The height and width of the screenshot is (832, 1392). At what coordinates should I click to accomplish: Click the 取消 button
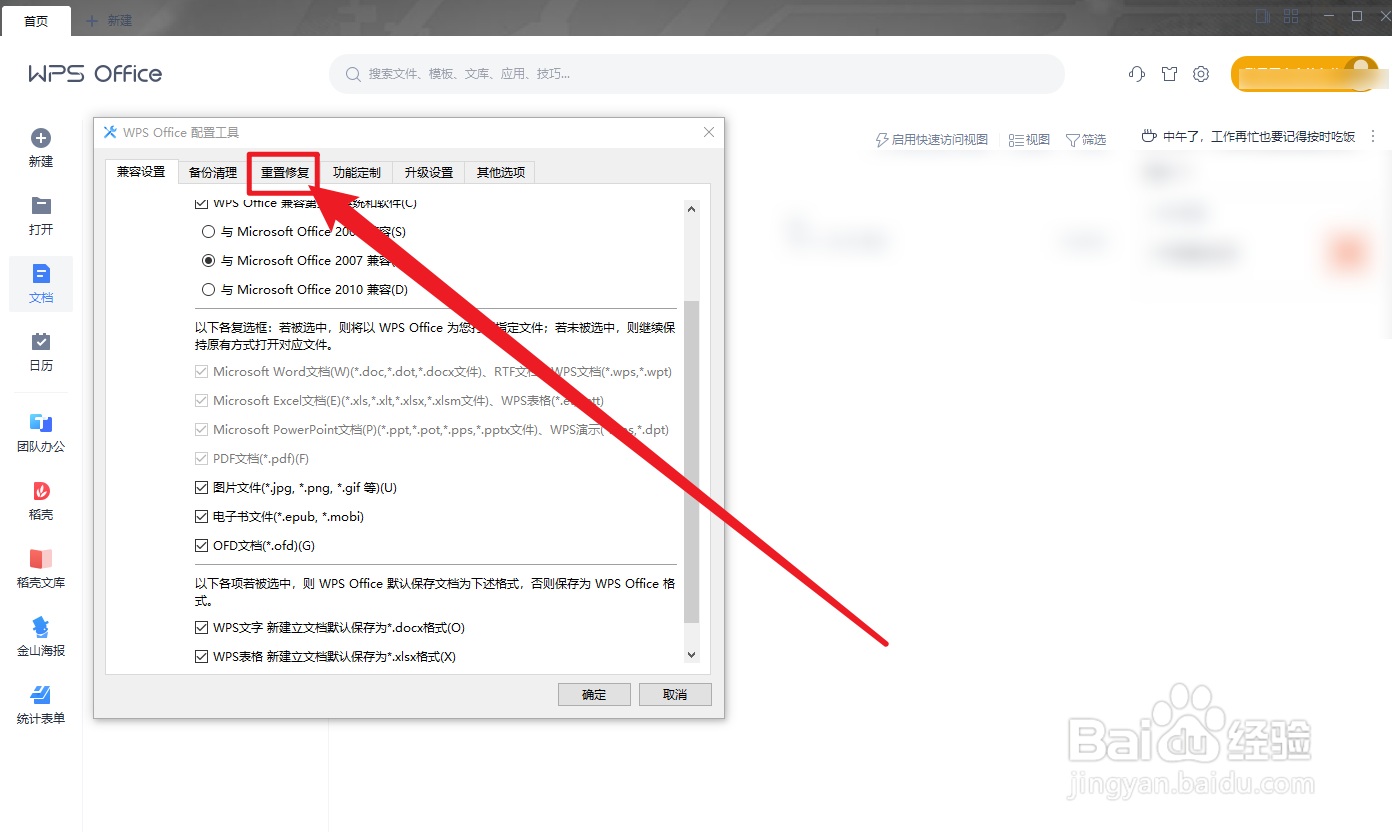click(x=675, y=694)
